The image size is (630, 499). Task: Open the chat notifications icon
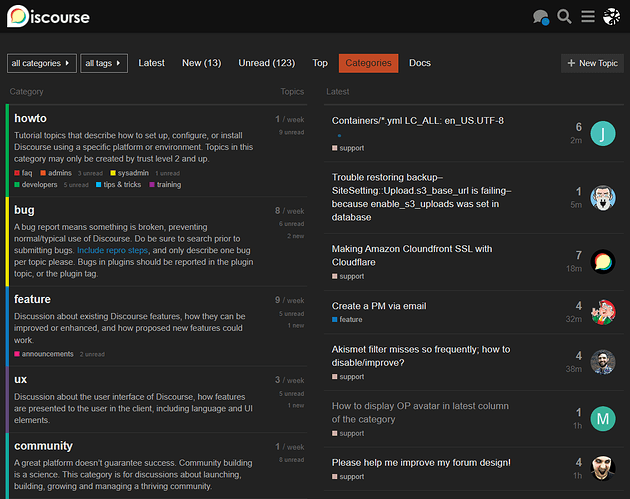click(x=541, y=17)
